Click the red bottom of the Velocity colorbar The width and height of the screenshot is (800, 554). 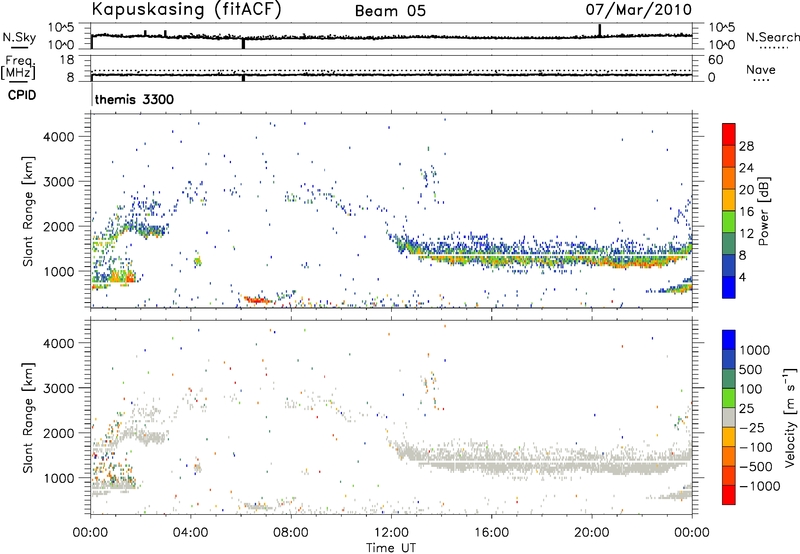pos(729,495)
